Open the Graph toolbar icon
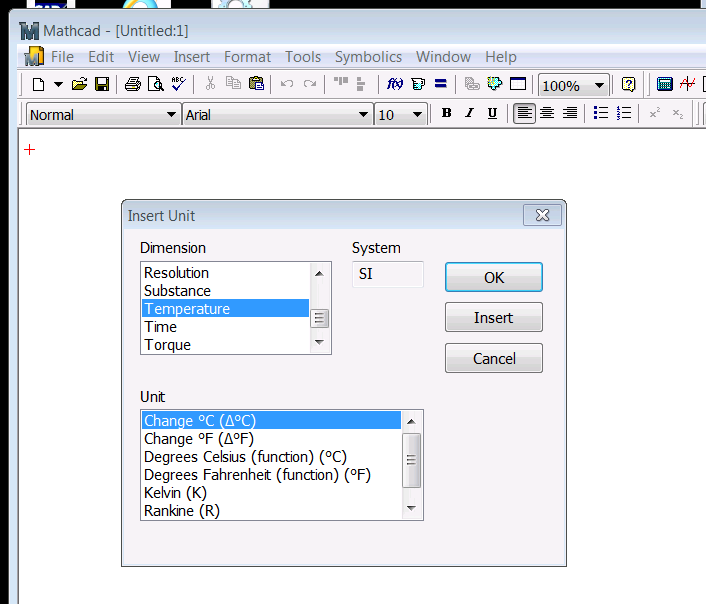 point(688,84)
